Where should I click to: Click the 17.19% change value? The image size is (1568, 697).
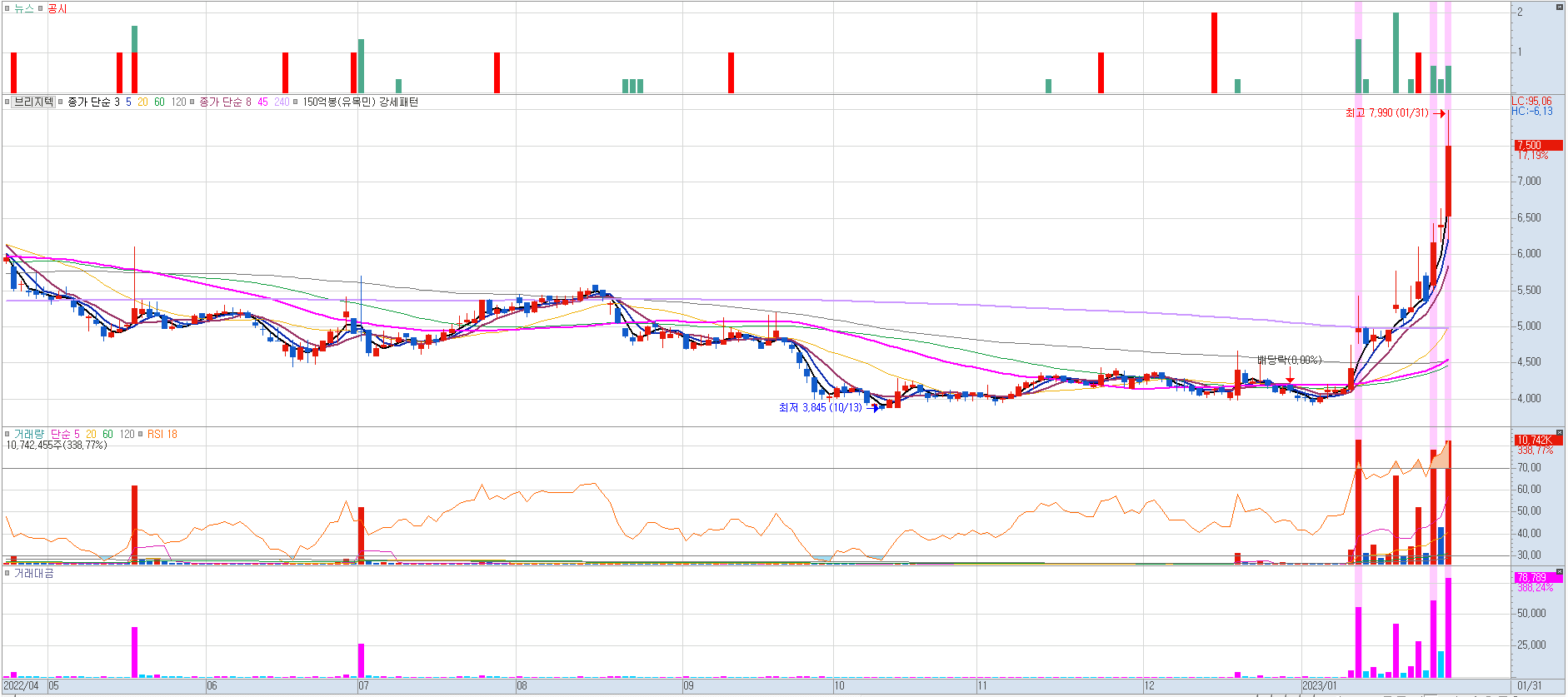pyautogui.click(x=1533, y=156)
